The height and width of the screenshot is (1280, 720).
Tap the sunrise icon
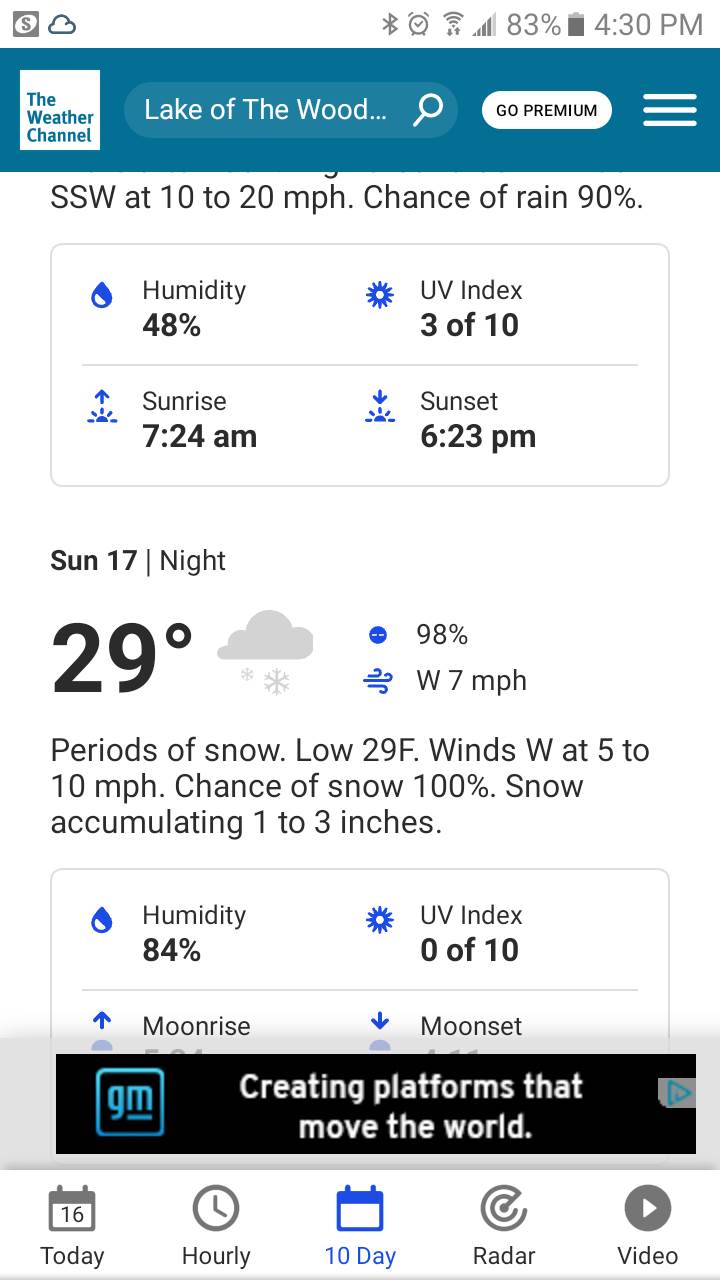[101, 408]
